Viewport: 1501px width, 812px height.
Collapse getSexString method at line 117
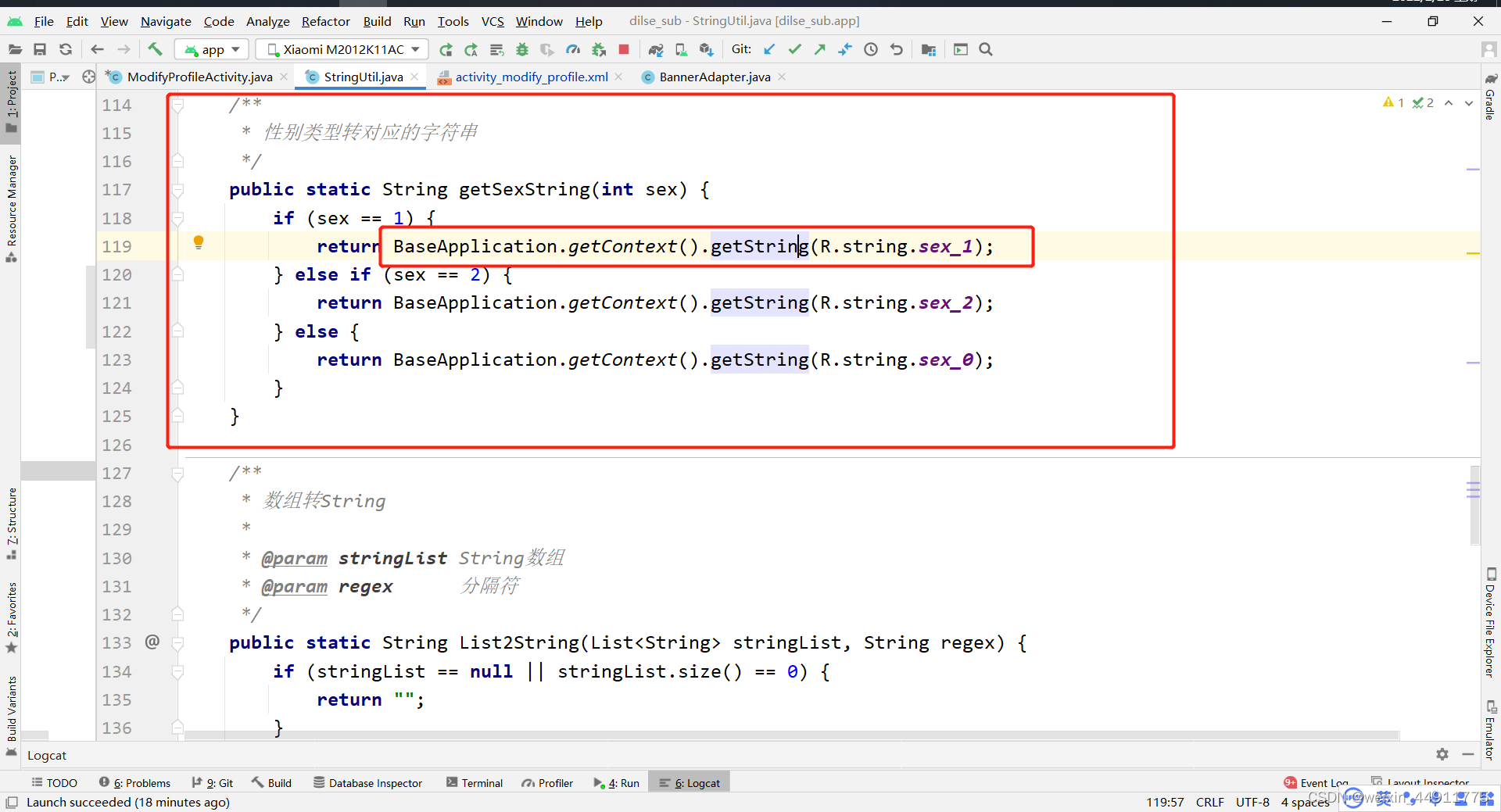[x=177, y=190]
